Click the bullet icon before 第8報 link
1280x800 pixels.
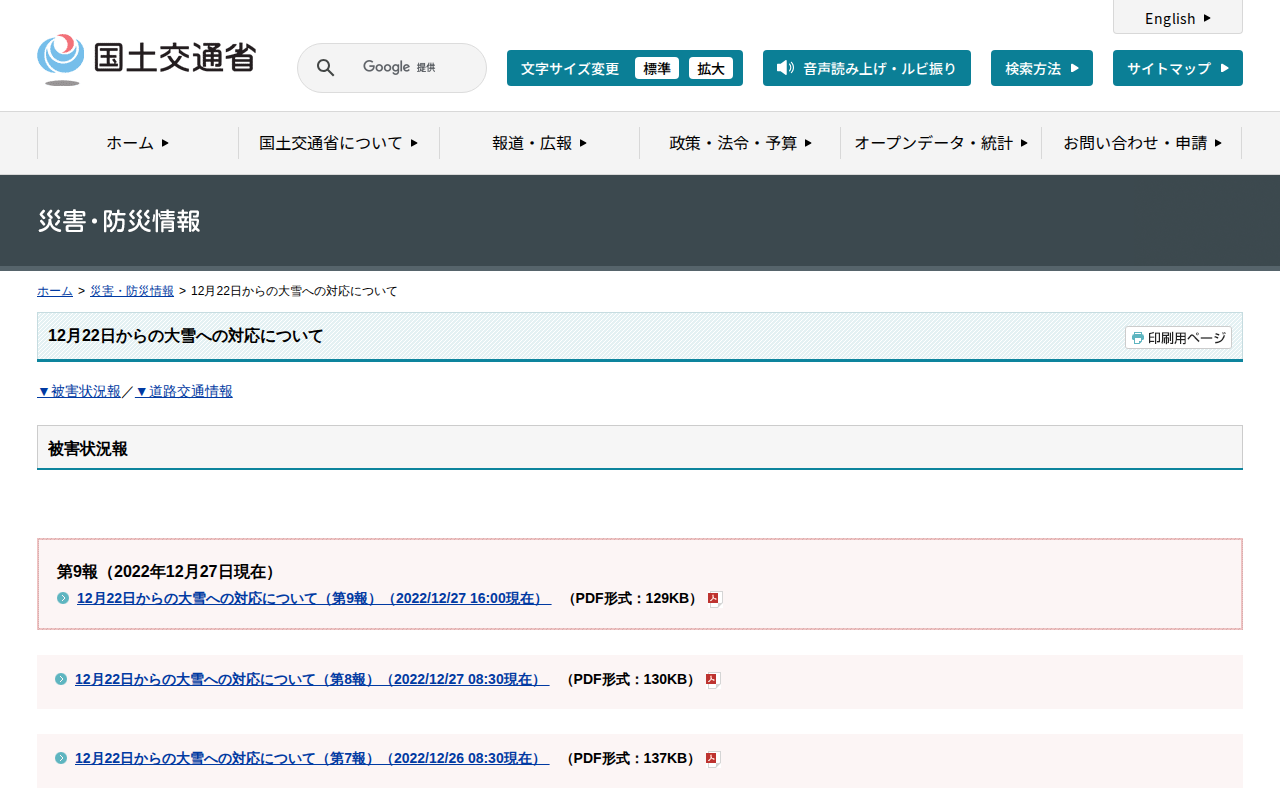(x=61, y=680)
